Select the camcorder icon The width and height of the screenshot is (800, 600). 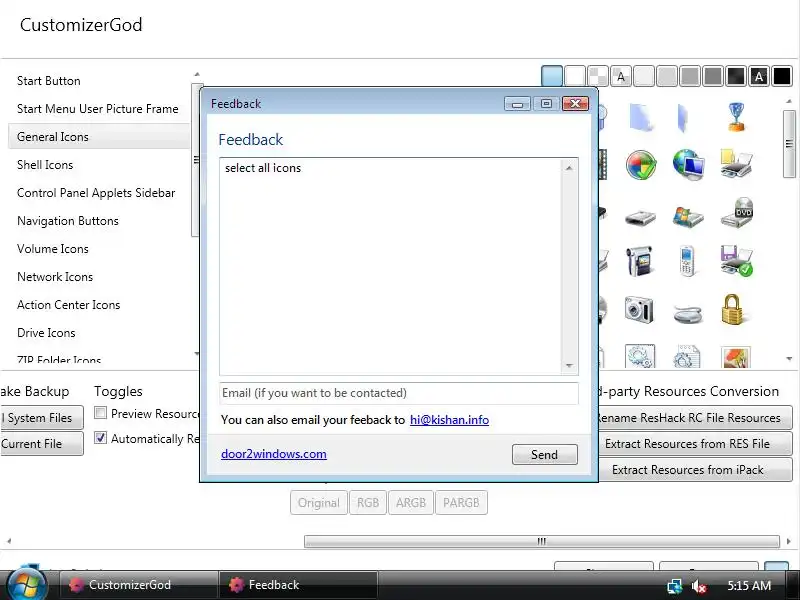pos(639,261)
